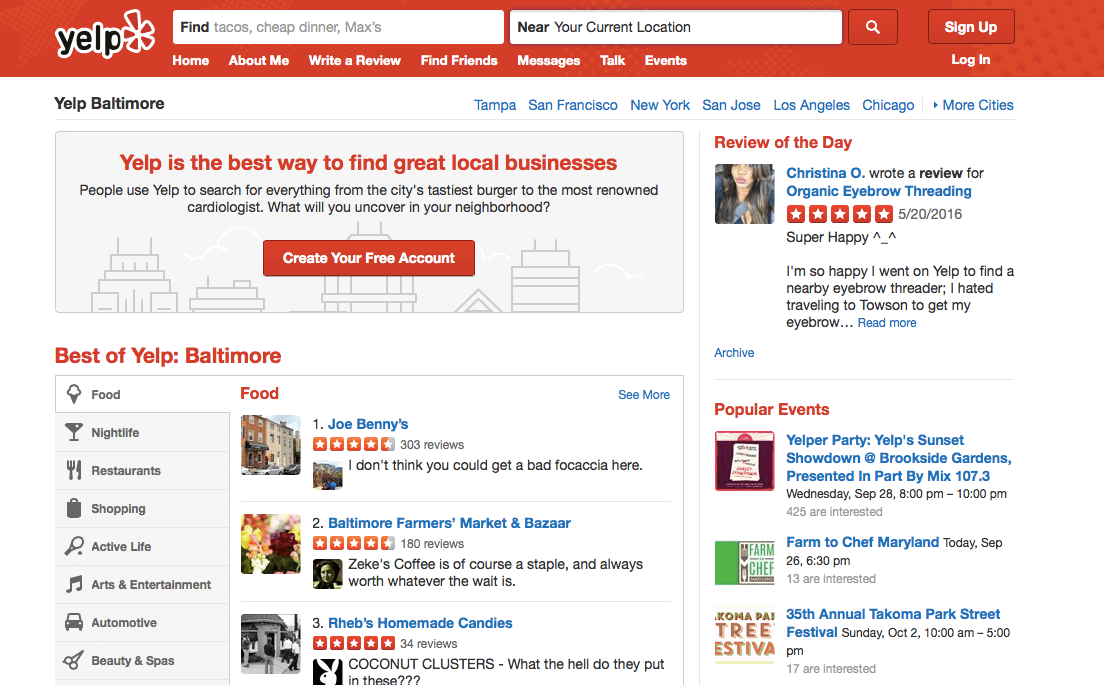Focus the Find search field

coord(338,27)
